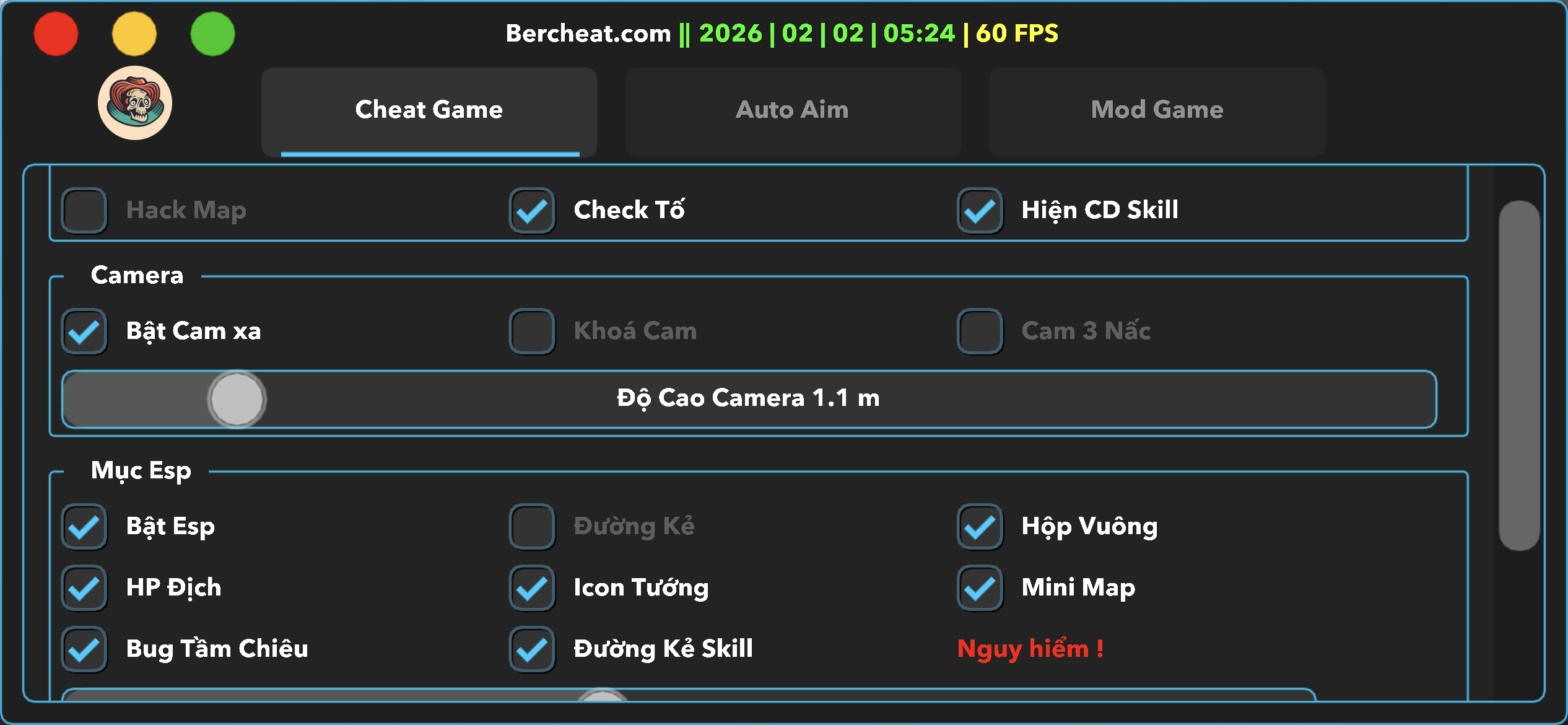Switch to the Auto Aim tab

[x=792, y=110]
